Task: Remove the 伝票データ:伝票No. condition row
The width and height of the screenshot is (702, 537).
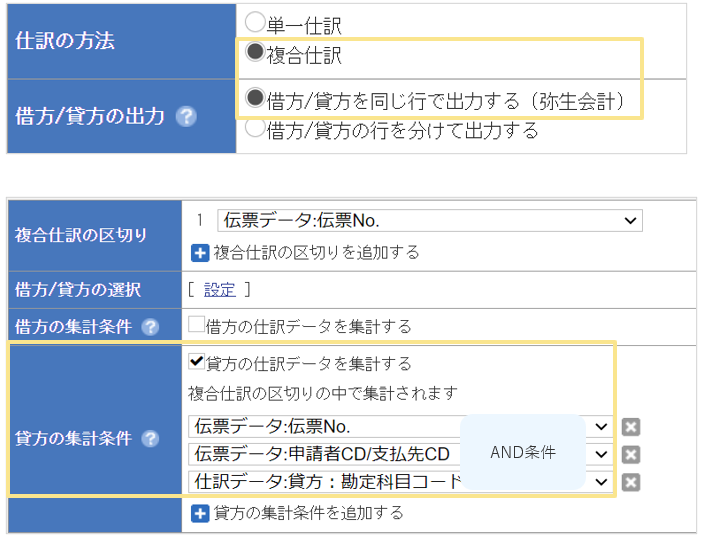Action: point(630,427)
